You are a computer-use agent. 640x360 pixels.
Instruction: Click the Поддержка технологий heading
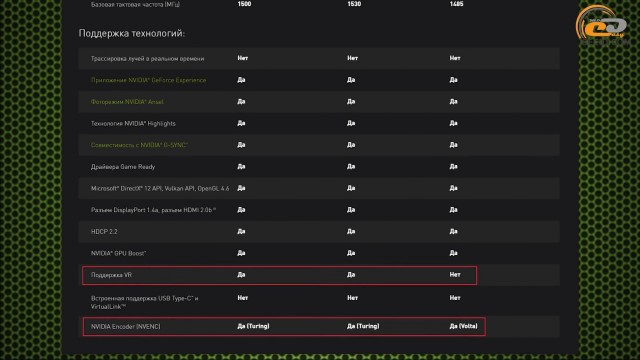click(x=131, y=33)
